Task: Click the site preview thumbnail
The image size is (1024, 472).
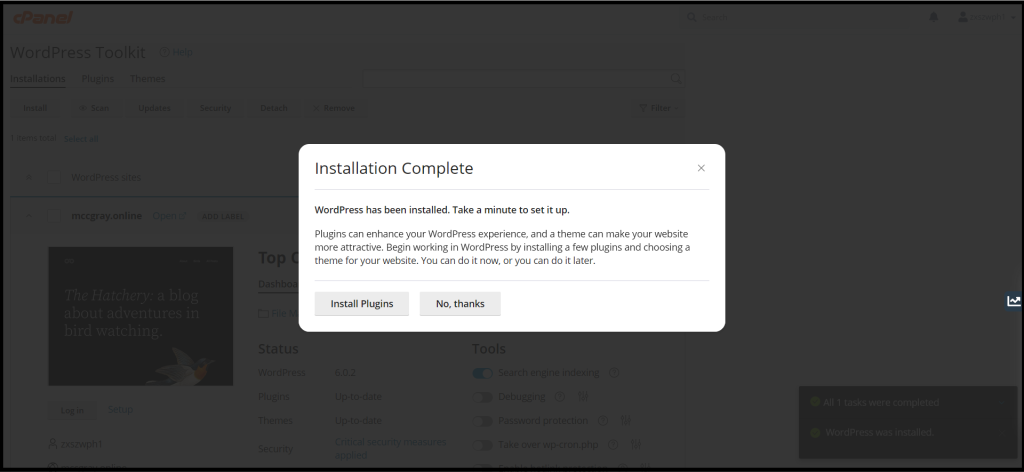Action: pyautogui.click(x=140, y=316)
